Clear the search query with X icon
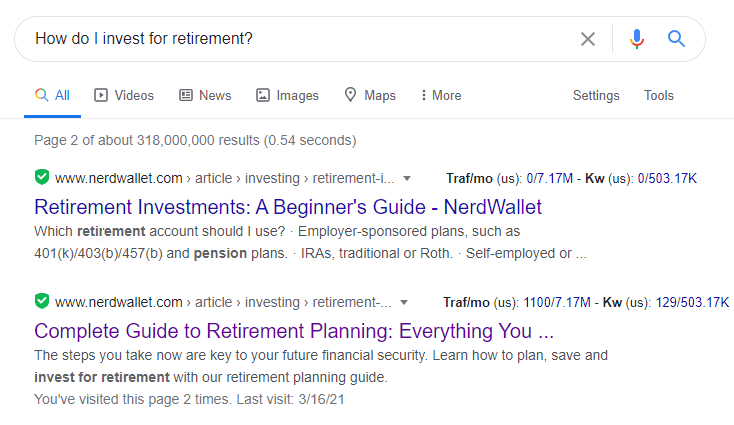This screenshot has width=734, height=425. pyautogui.click(x=588, y=39)
